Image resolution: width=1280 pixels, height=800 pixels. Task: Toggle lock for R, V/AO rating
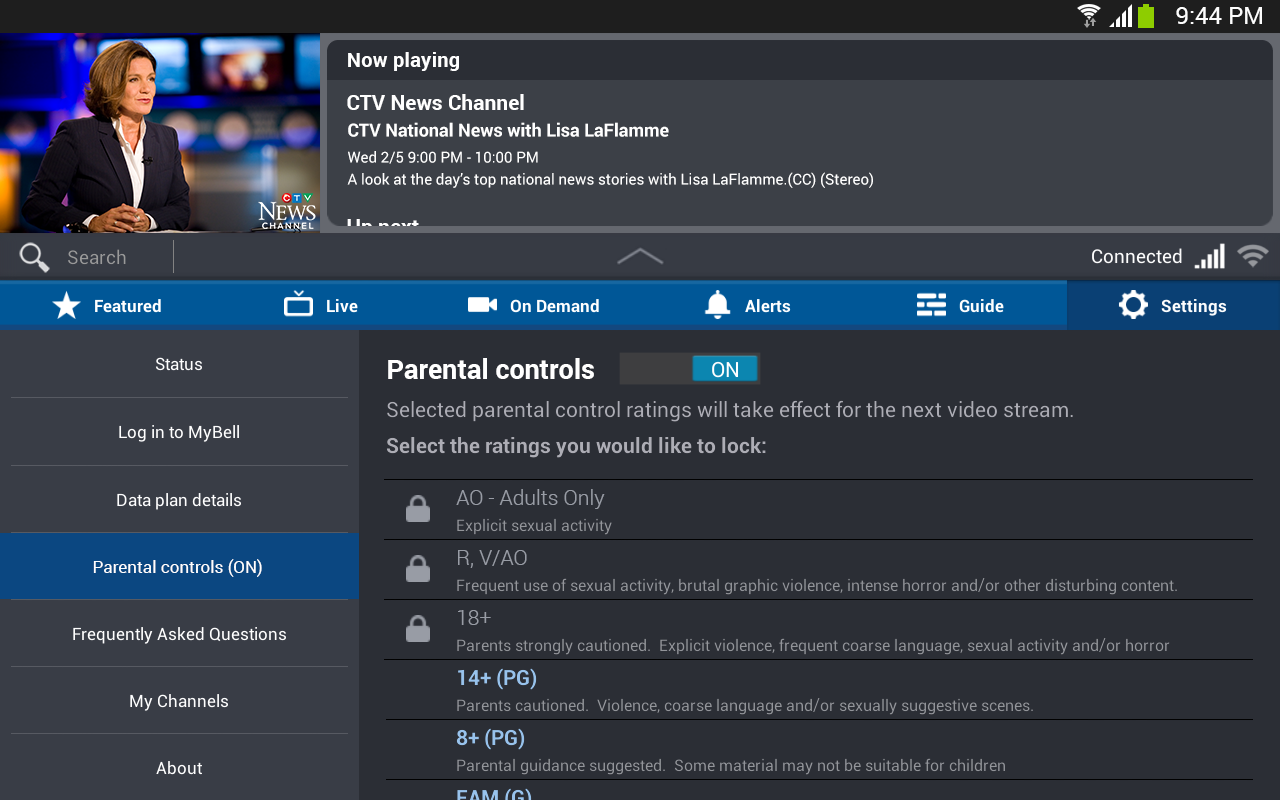[x=818, y=570]
